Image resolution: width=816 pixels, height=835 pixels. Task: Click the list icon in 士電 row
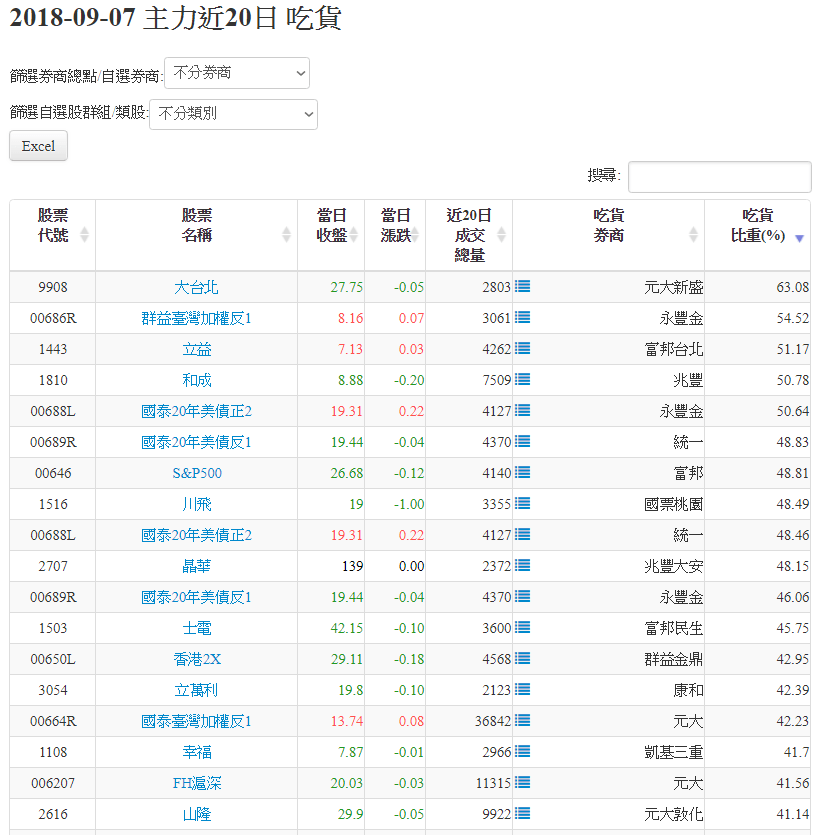tap(522, 628)
